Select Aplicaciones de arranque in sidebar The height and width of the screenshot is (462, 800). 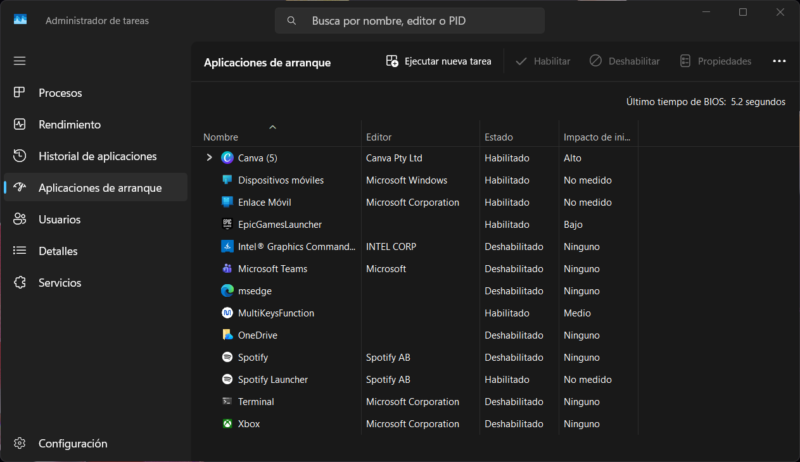coord(95,188)
